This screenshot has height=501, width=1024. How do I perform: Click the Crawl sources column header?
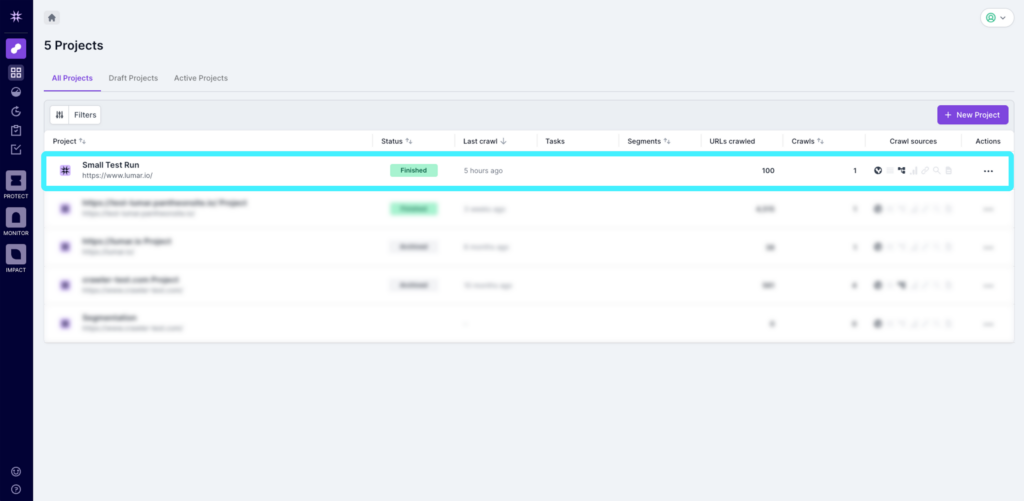[x=913, y=141]
